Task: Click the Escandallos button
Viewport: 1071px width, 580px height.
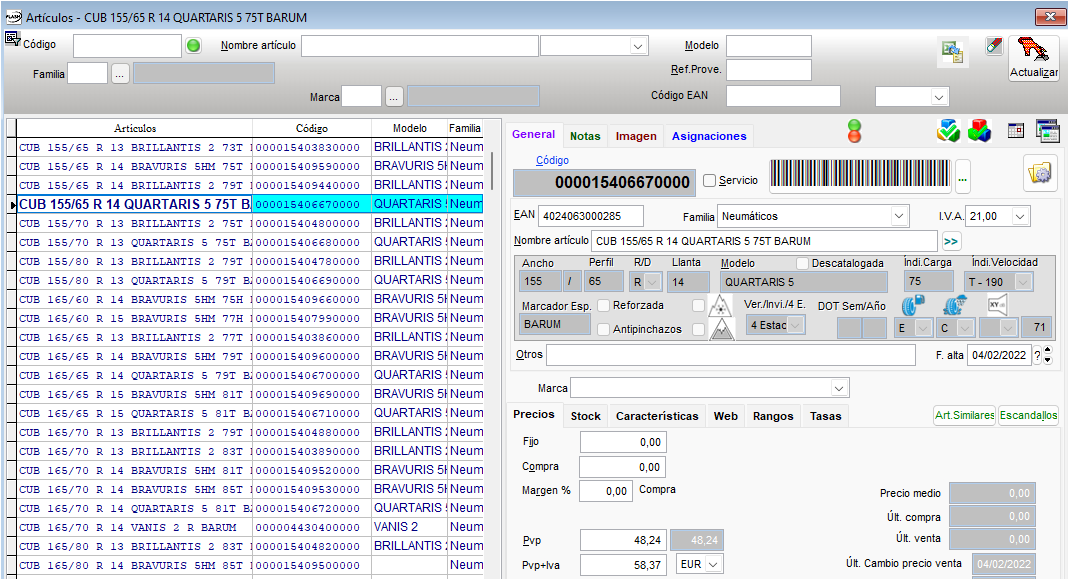Action: pyautogui.click(x=1028, y=416)
